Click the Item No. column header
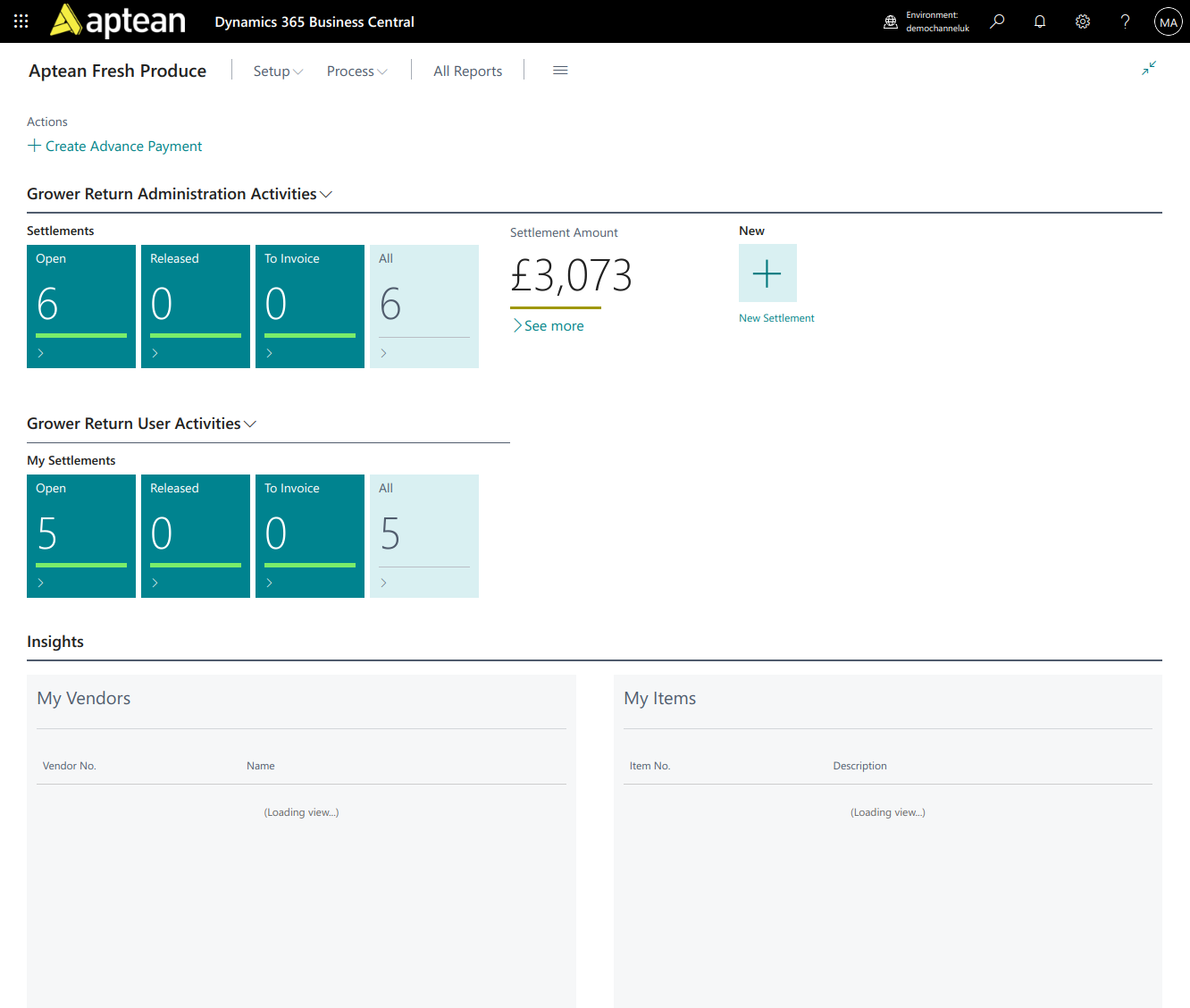Image resolution: width=1190 pixels, height=1008 pixels. pos(649,766)
